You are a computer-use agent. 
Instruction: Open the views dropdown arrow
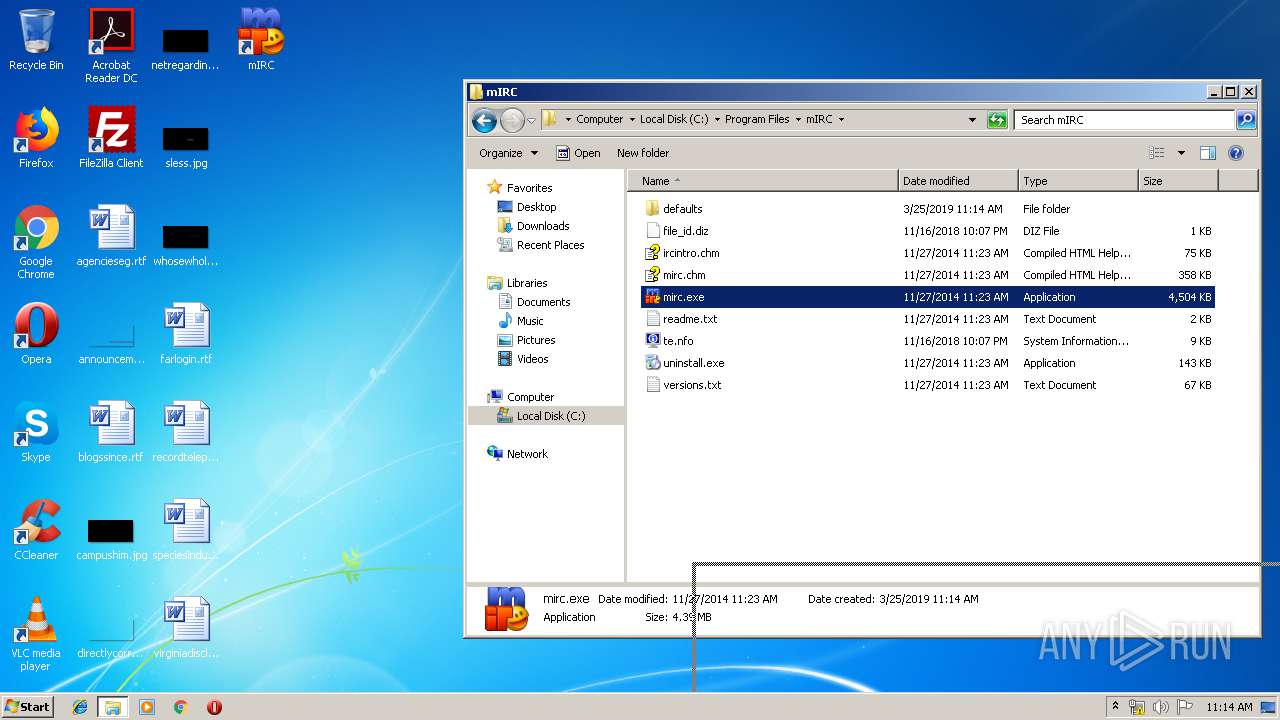coord(1181,153)
